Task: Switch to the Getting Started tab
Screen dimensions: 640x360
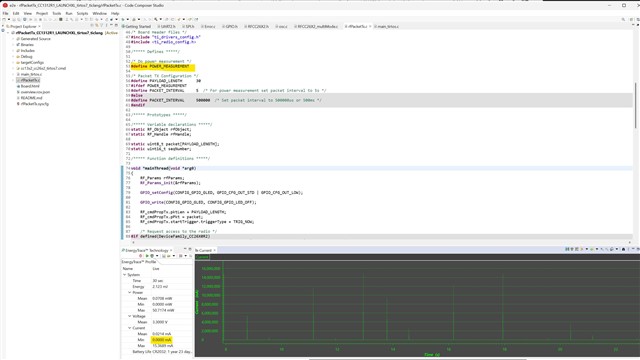Action: (x=137, y=27)
